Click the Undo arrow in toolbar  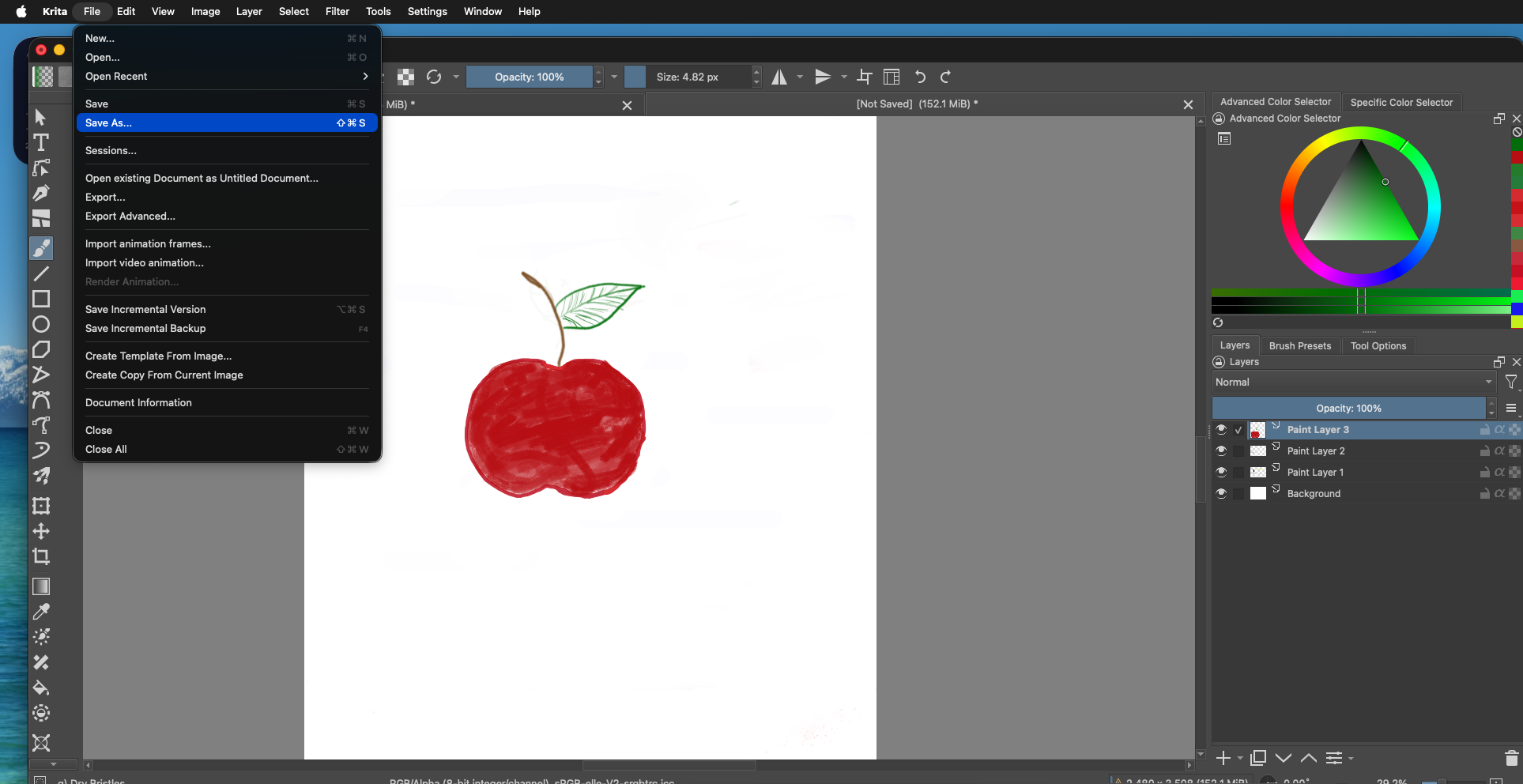[x=920, y=77]
